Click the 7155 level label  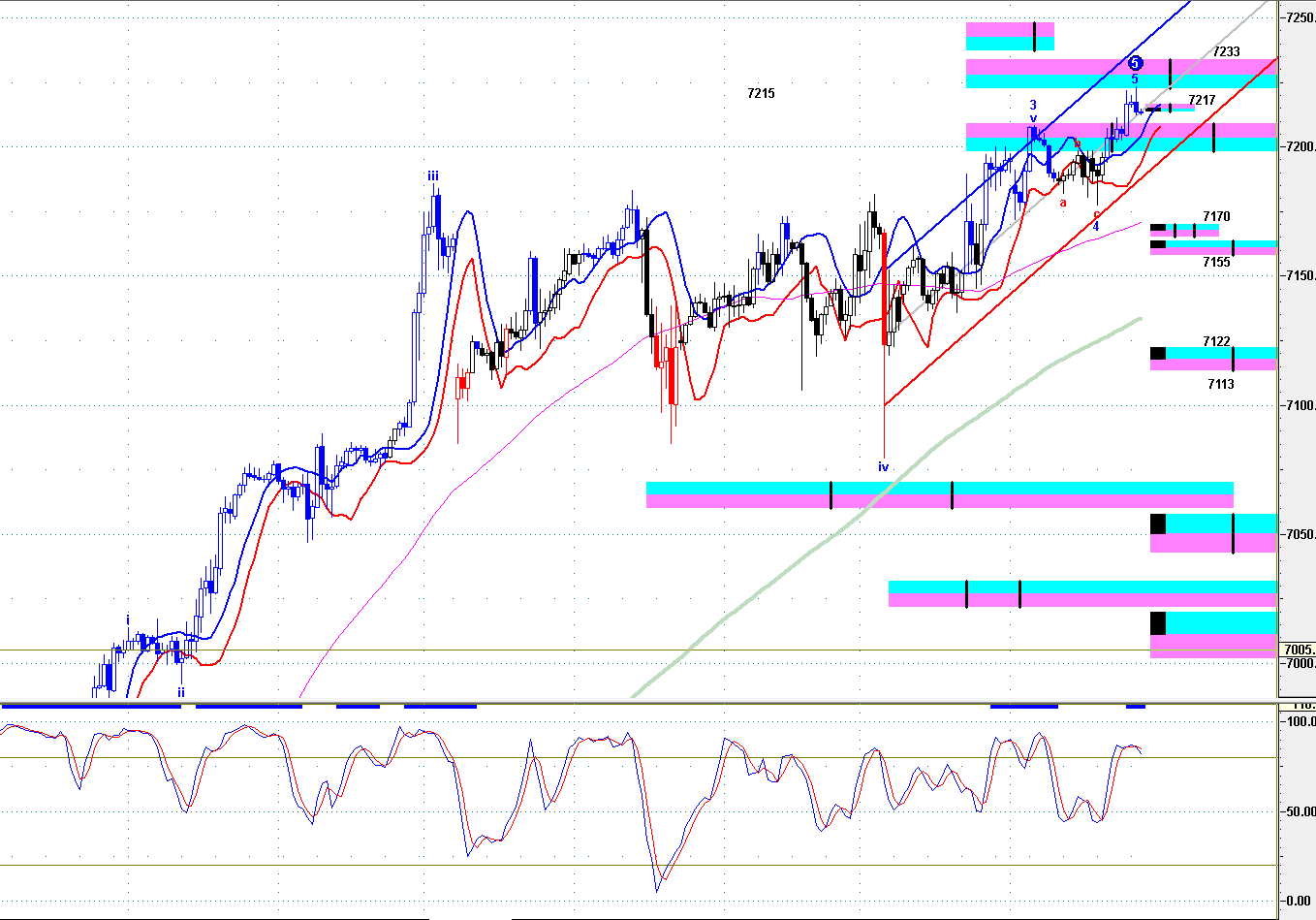coord(1216,262)
